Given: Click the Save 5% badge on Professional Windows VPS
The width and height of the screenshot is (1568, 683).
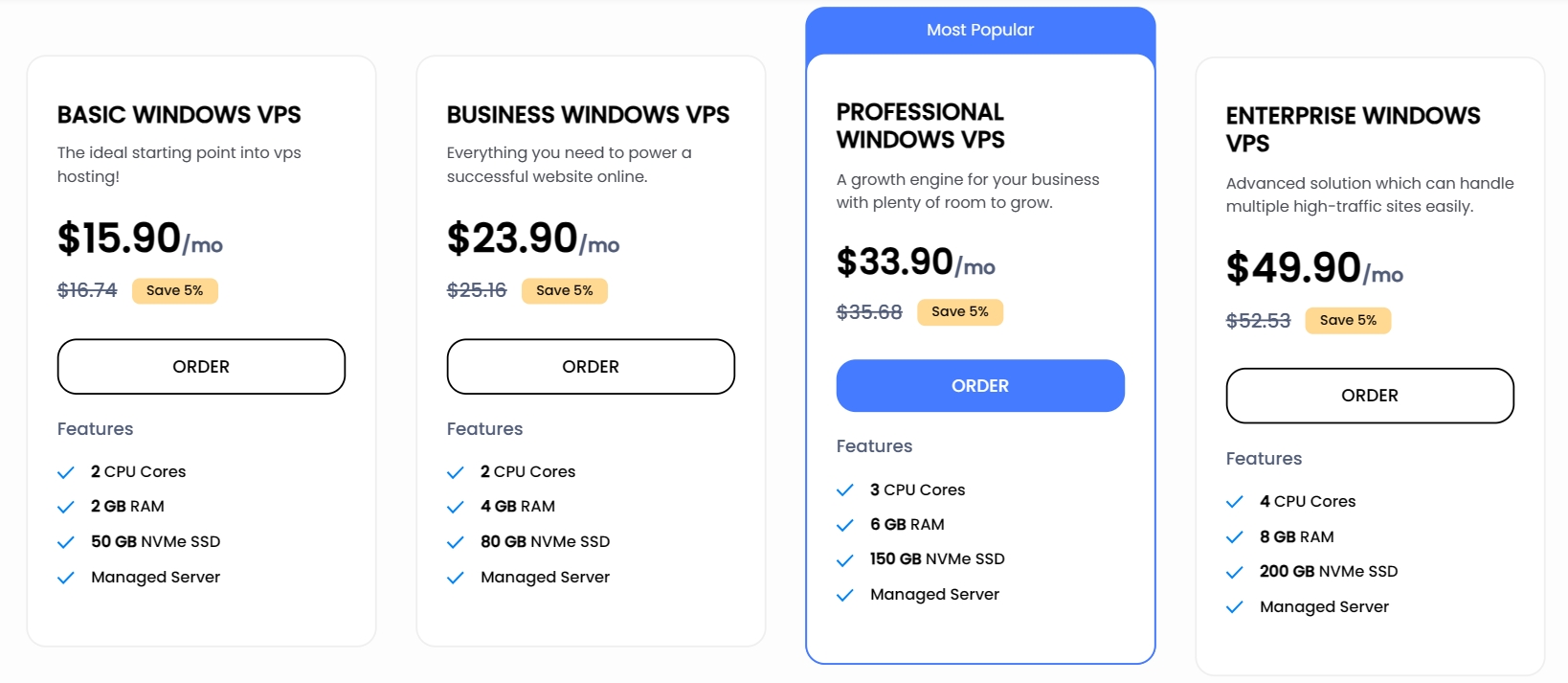Looking at the screenshot, I should pyautogui.click(x=960, y=311).
